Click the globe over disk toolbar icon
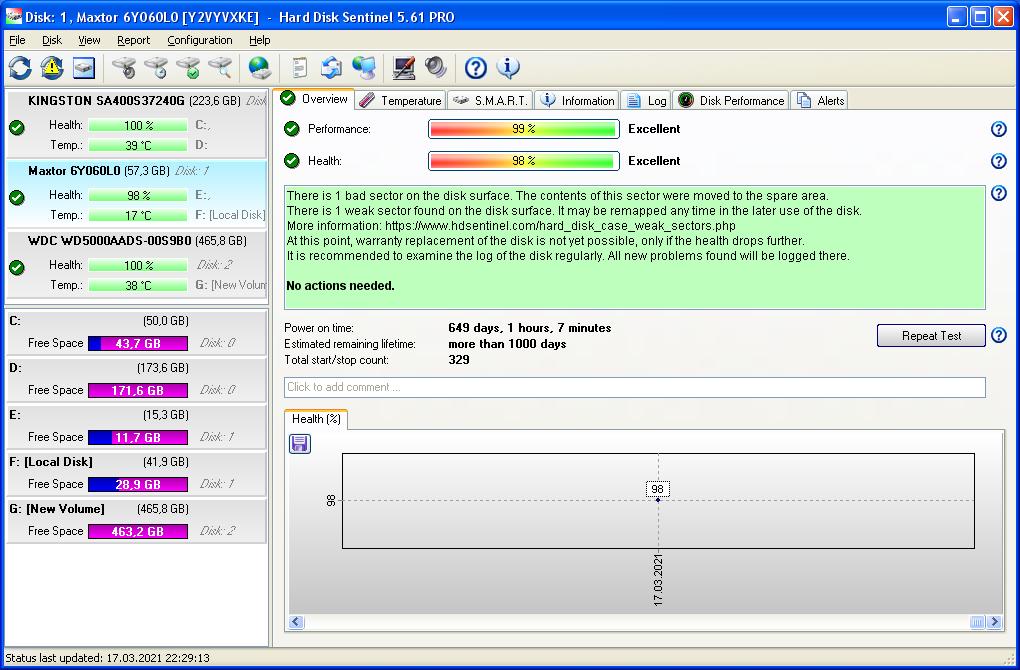 tap(260, 67)
